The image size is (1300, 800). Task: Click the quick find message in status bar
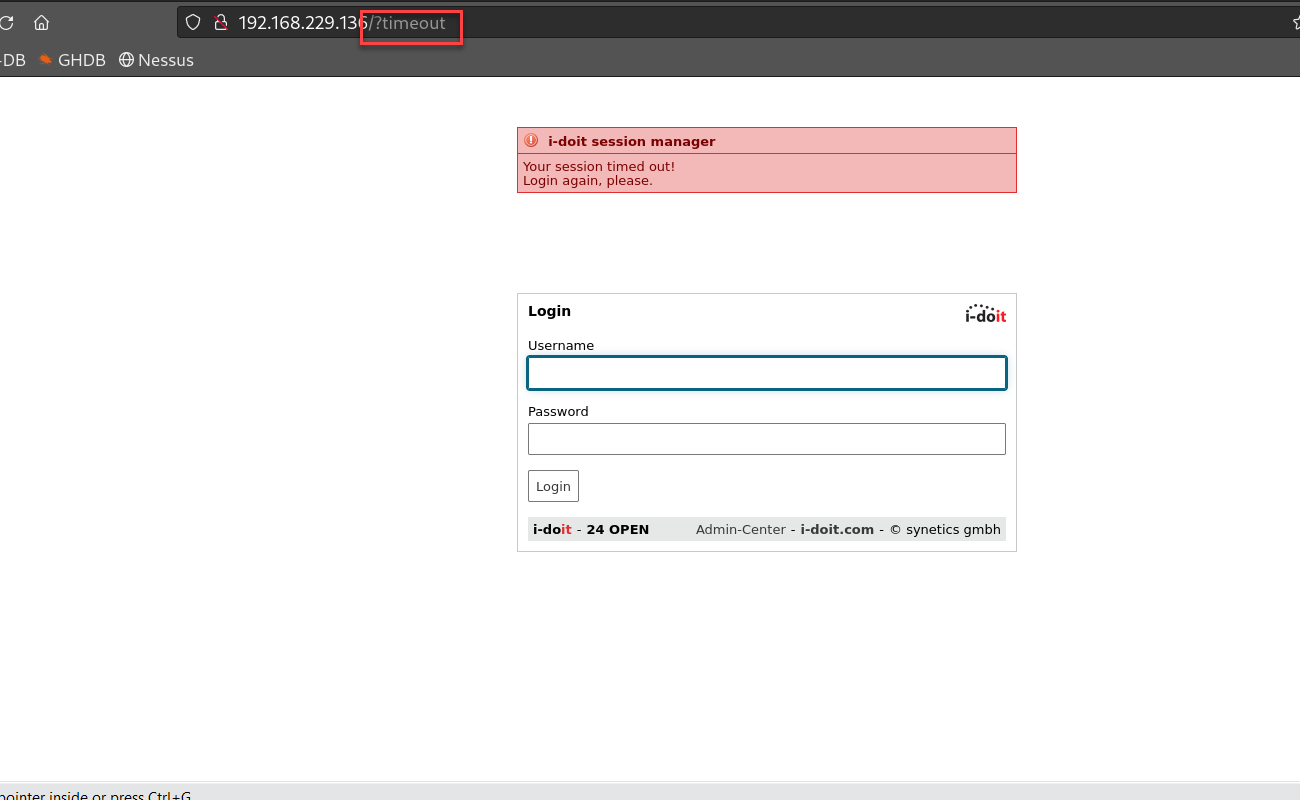click(x=95, y=794)
